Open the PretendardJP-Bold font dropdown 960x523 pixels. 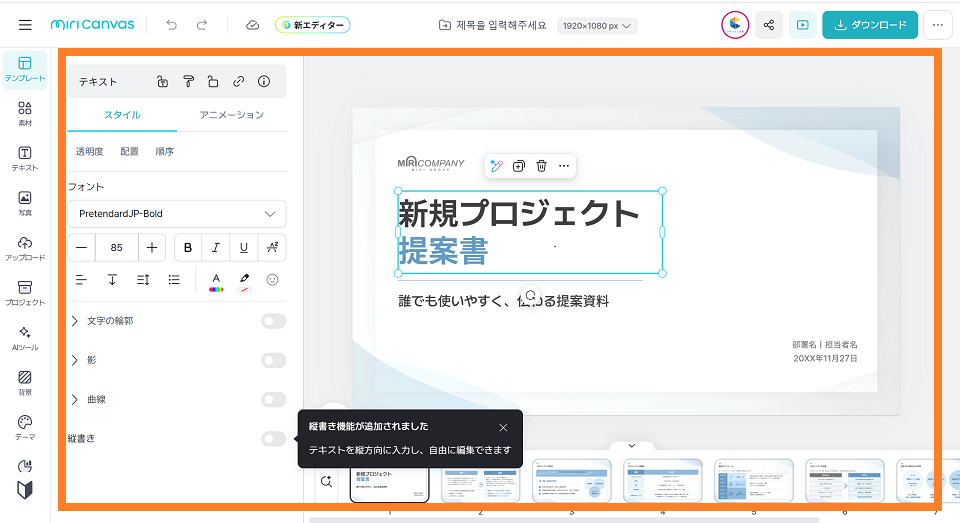177,214
